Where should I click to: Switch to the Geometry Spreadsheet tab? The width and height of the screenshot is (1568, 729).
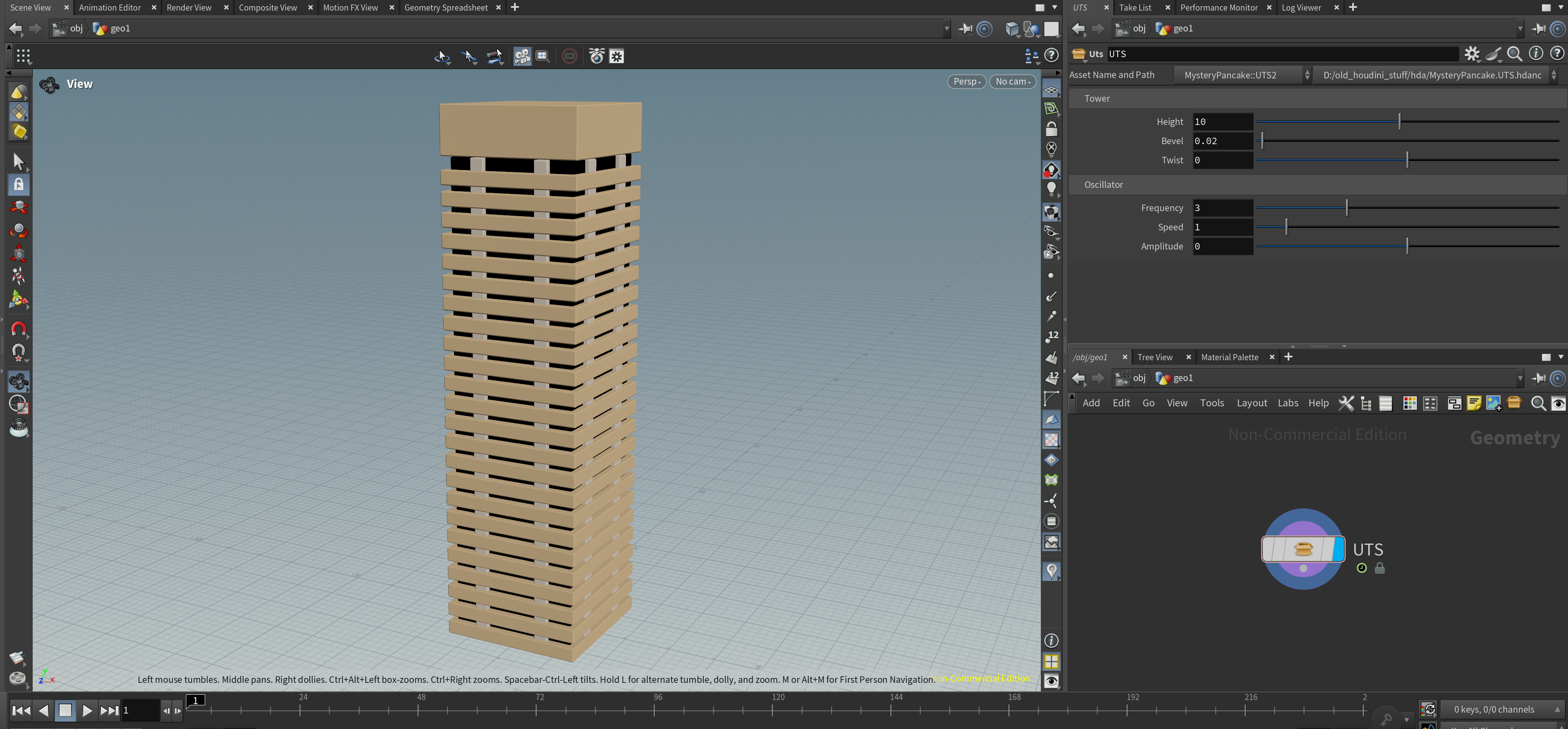click(x=445, y=7)
